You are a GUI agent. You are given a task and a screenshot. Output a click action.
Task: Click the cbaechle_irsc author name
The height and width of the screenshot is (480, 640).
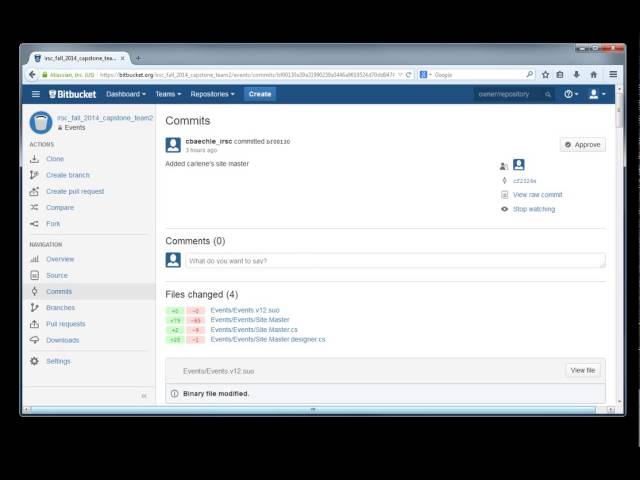coord(209,141)
